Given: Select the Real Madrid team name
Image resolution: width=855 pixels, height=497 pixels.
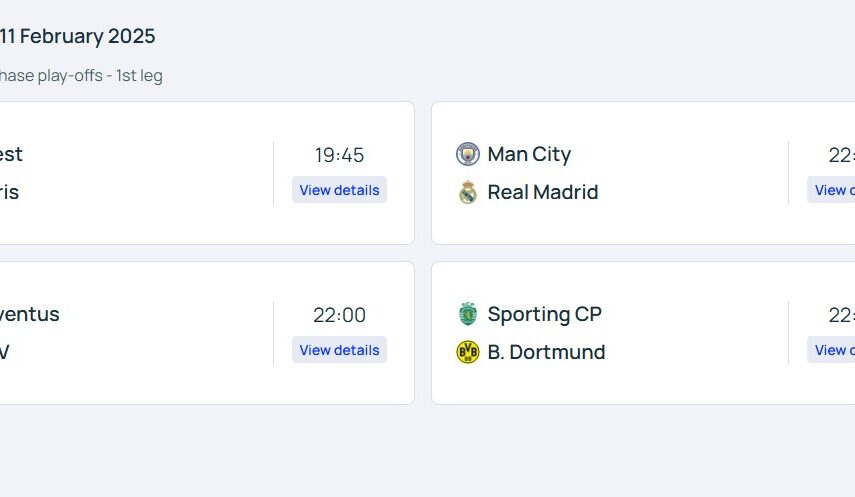Looking at the screenshot, I should pos(542,192).
